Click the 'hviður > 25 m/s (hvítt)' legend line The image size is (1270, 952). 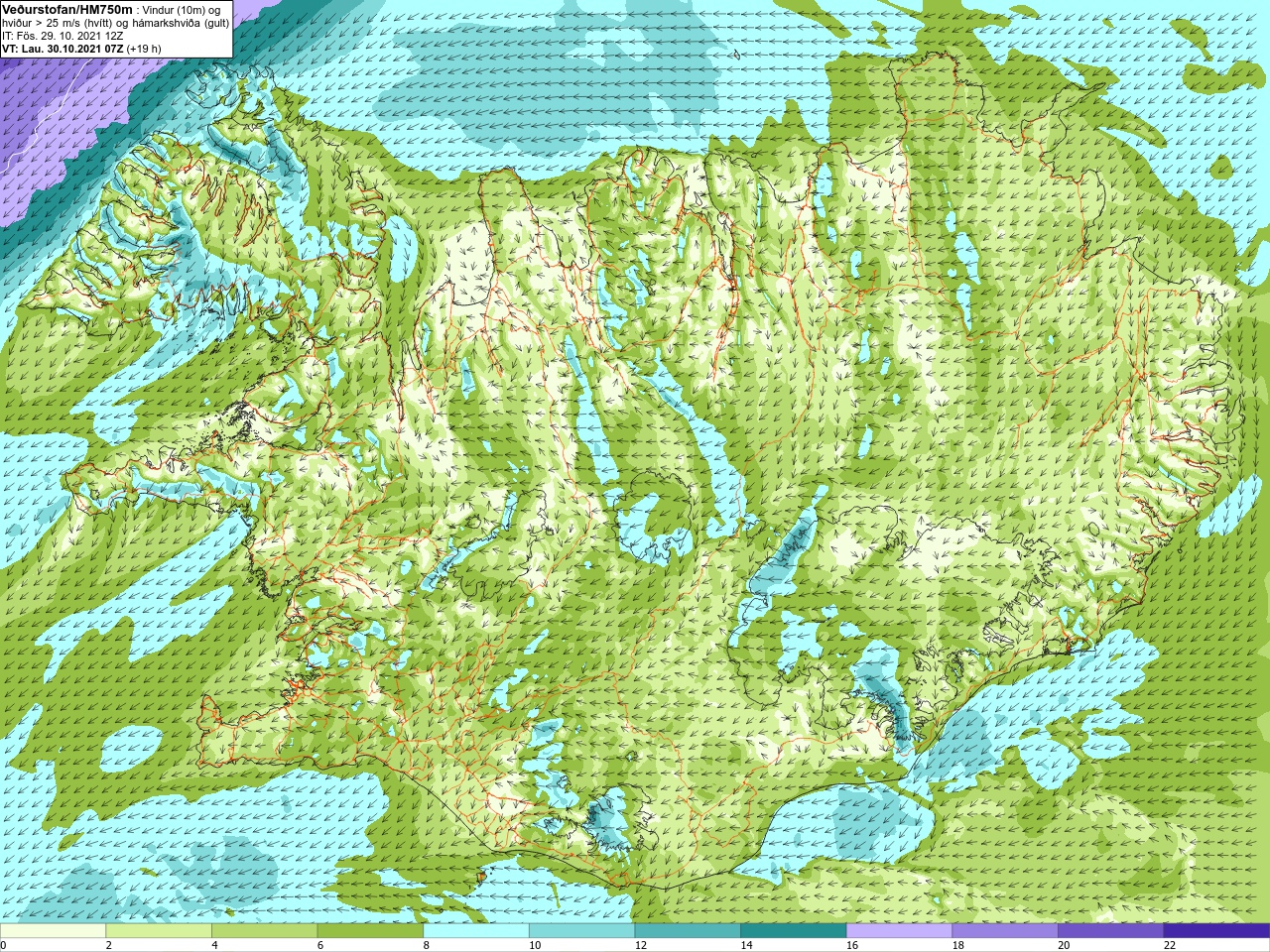(x=56, y=23)
